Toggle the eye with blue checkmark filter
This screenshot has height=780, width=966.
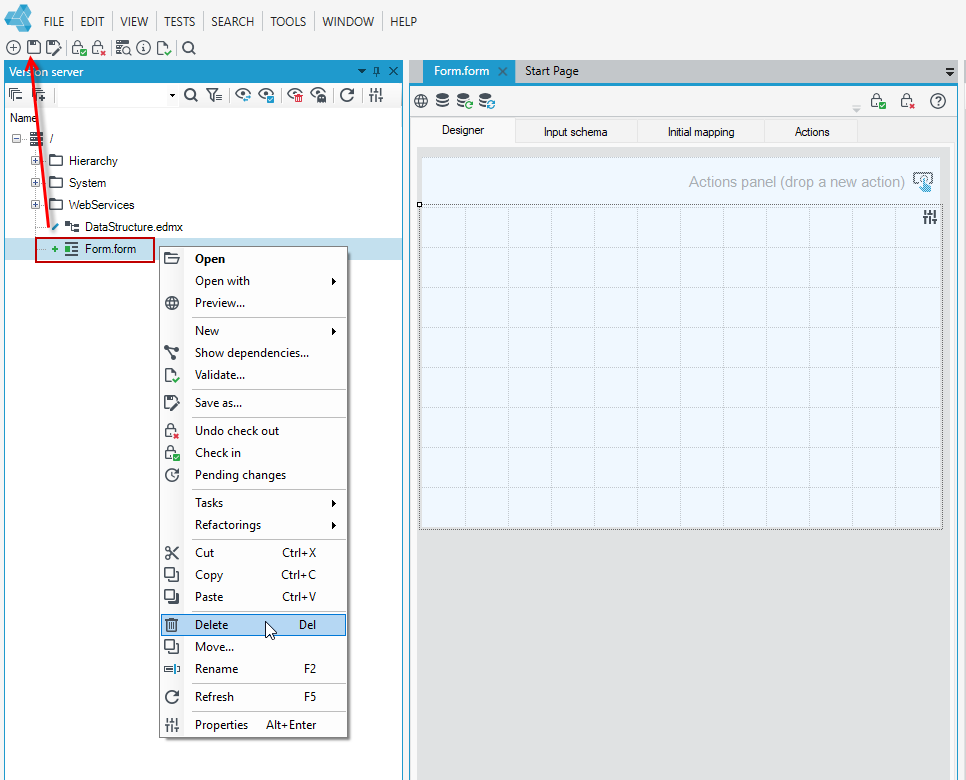point(266,95)
